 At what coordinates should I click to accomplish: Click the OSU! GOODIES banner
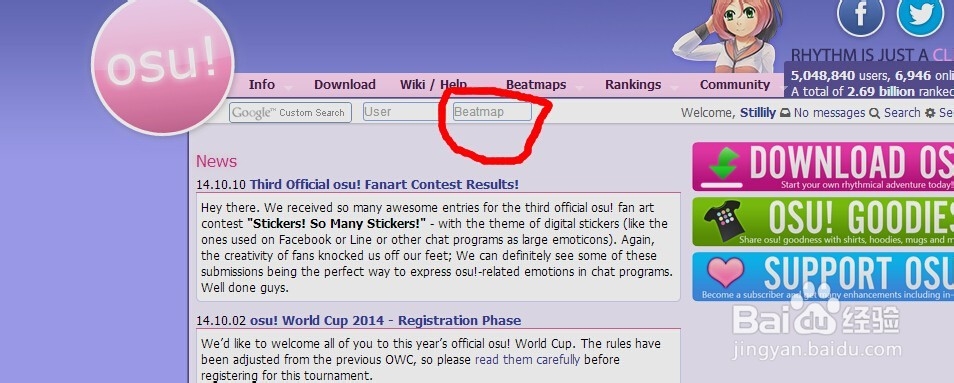pyautogui.click(x=823, y=222)
